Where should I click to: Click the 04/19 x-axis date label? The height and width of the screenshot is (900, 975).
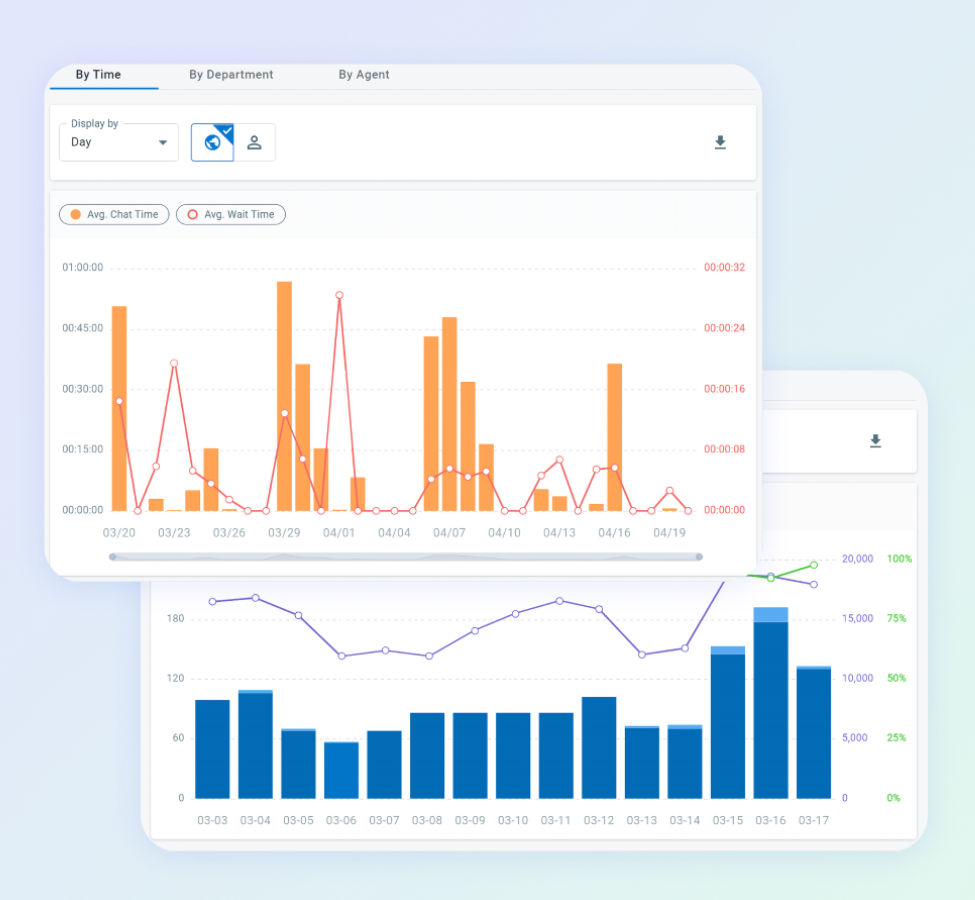(x=669, y=533)
